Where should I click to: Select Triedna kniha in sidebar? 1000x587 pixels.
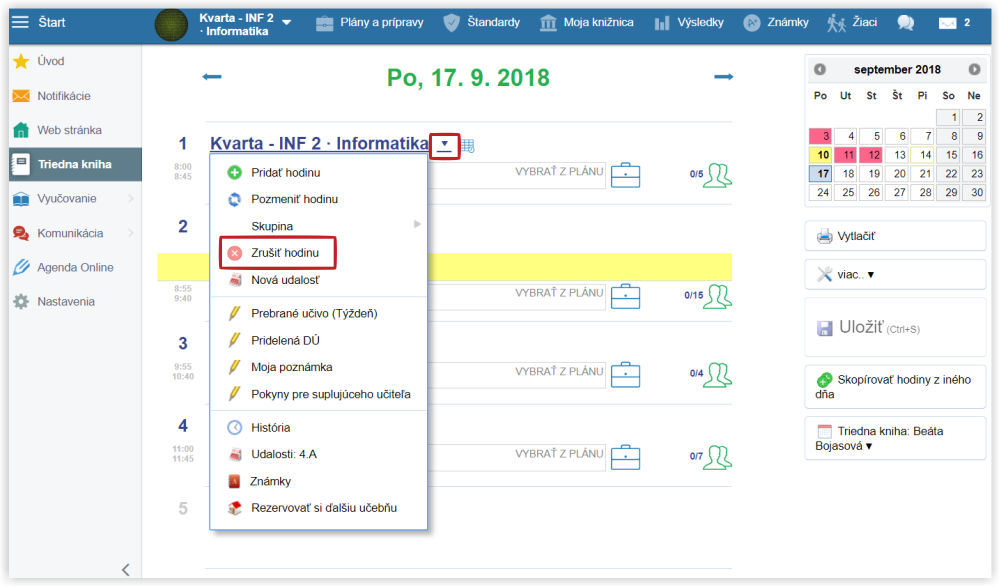coord(75,164)
